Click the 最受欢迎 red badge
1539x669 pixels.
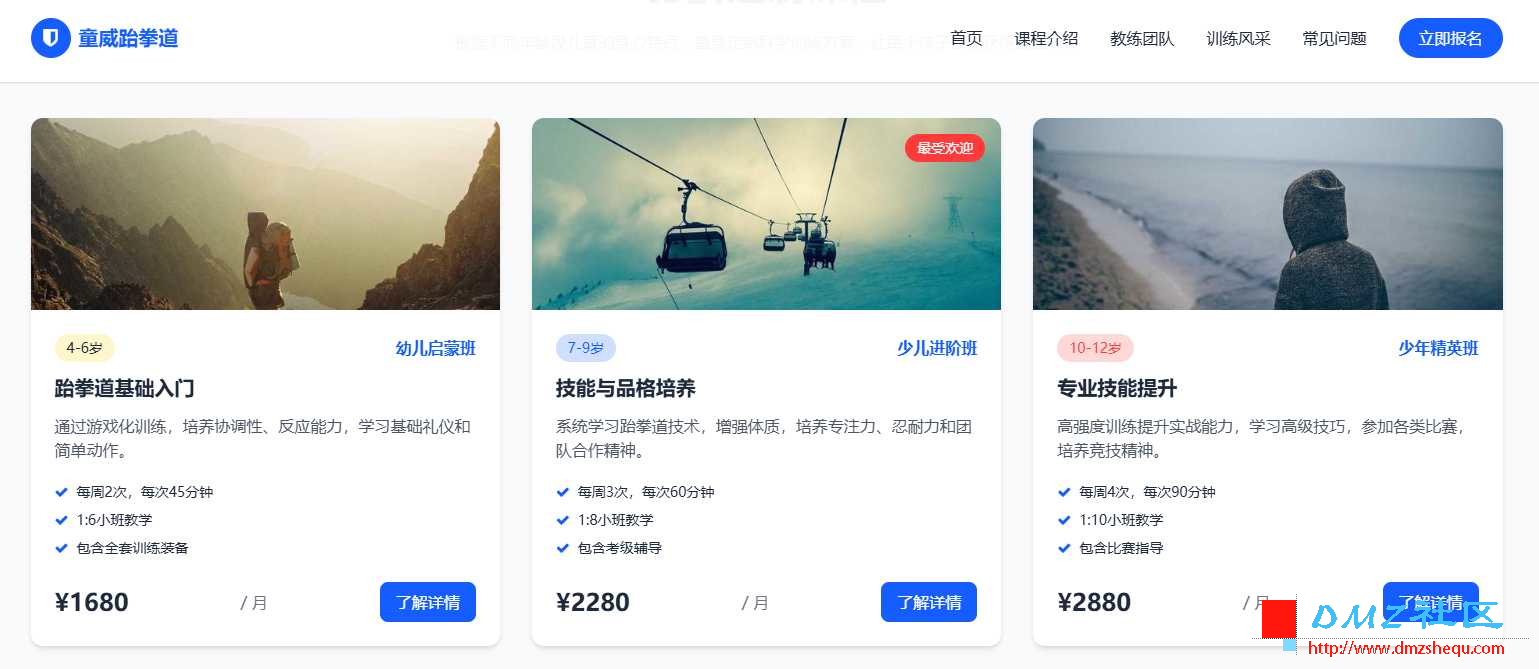click(945, 148)
